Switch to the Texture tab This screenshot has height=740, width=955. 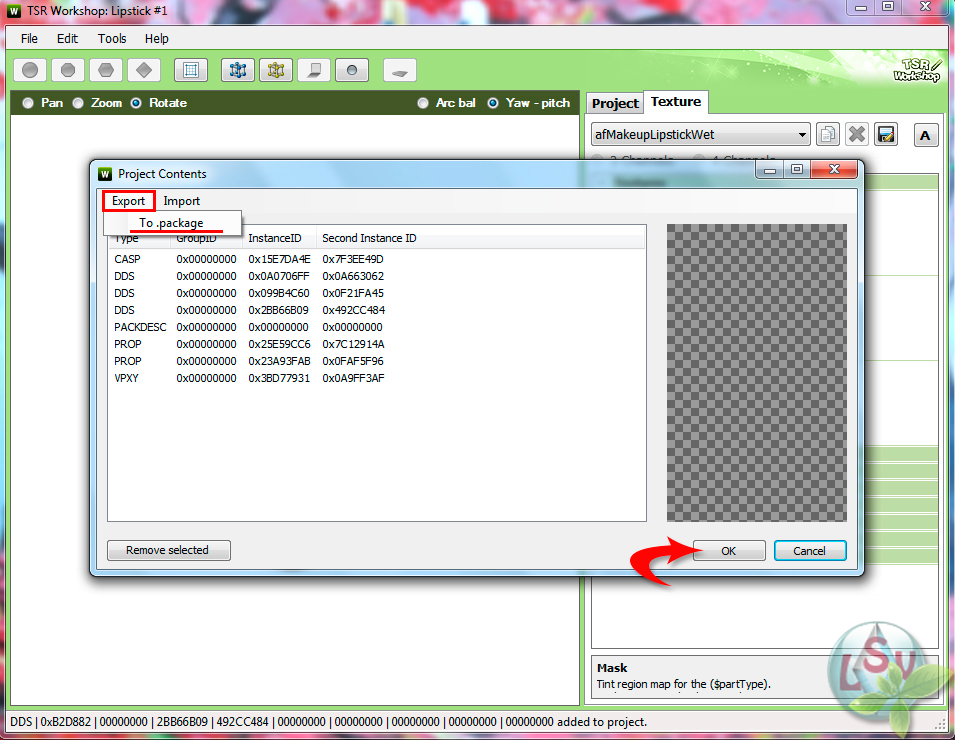pyautogui.click(x=675, y=102)
